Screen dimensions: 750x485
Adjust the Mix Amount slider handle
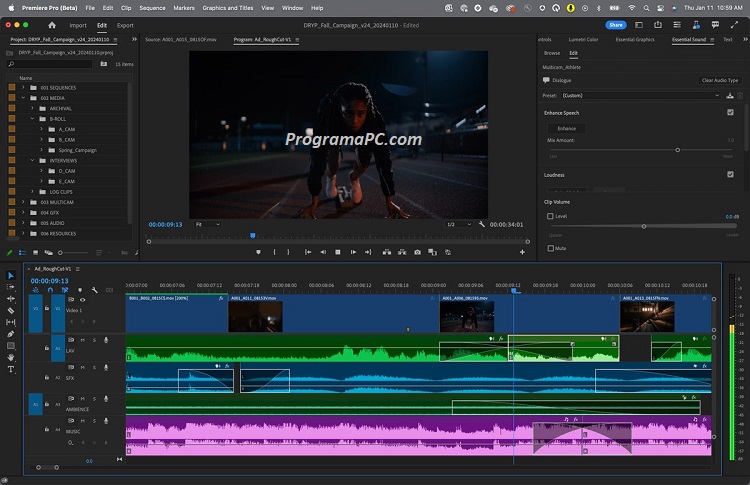677,149
